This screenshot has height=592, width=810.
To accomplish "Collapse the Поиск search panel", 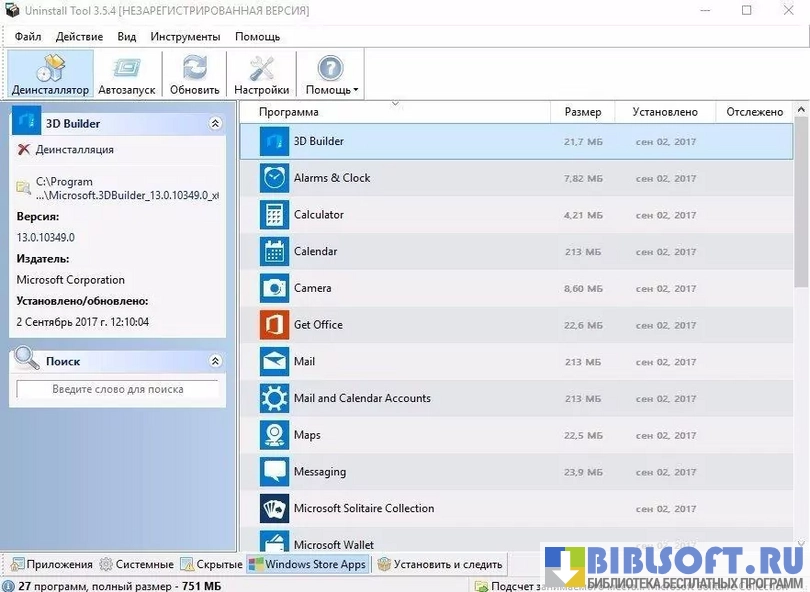I will [215, 361].
